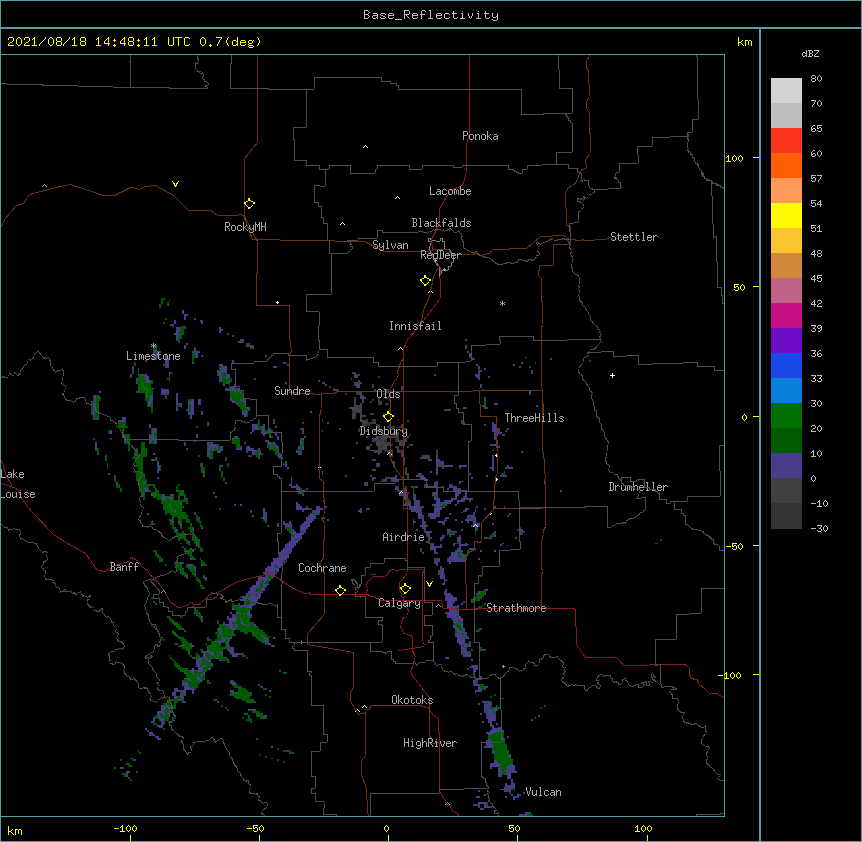
Task: Click the white plus marker north of Drumheller
Action: tap(612, 375)
